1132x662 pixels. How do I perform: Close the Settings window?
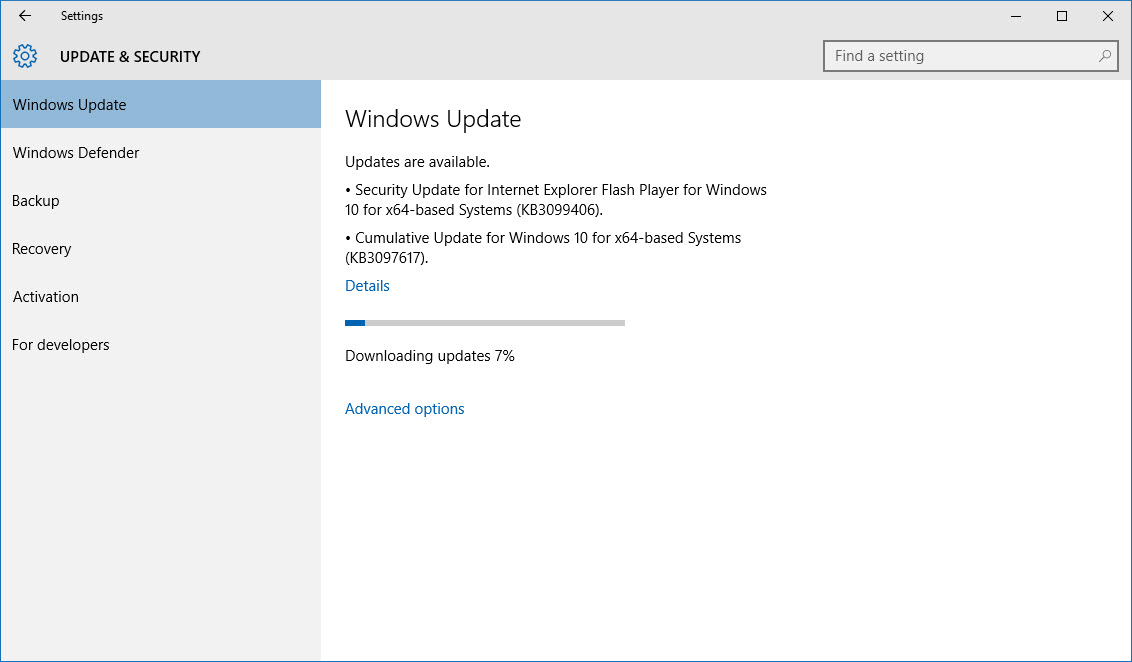[1107, 16]
